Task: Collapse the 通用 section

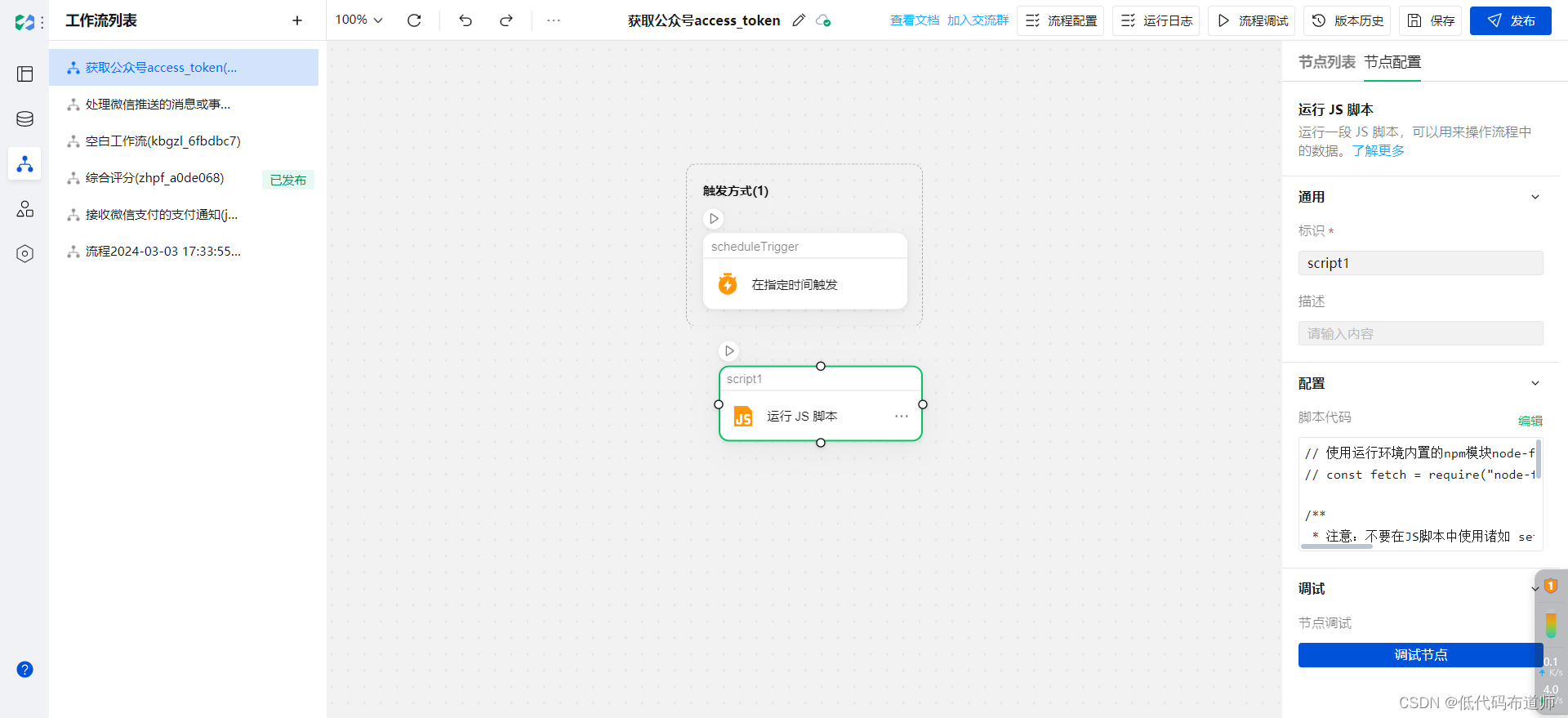Action: 1535,197
